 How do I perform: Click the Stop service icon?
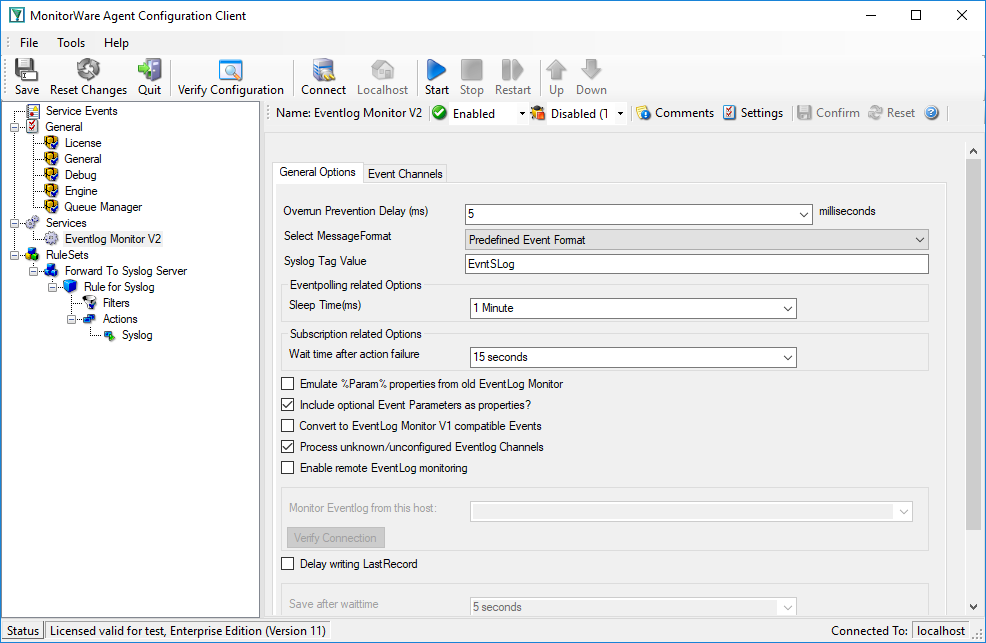472,77
